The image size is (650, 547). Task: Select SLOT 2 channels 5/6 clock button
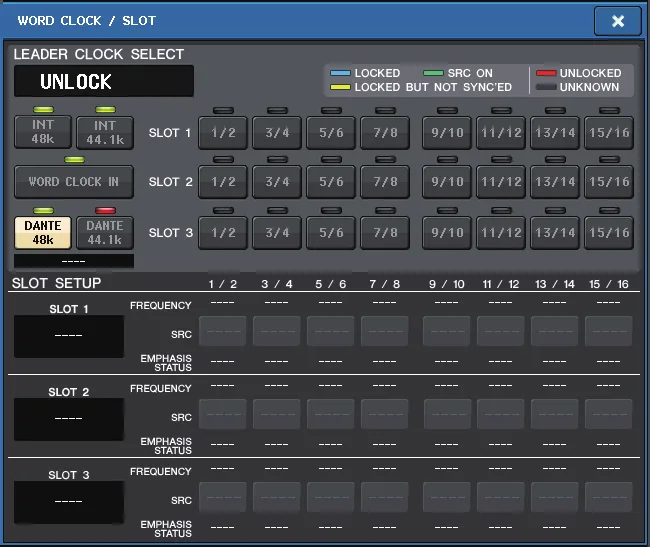[331, 182]
